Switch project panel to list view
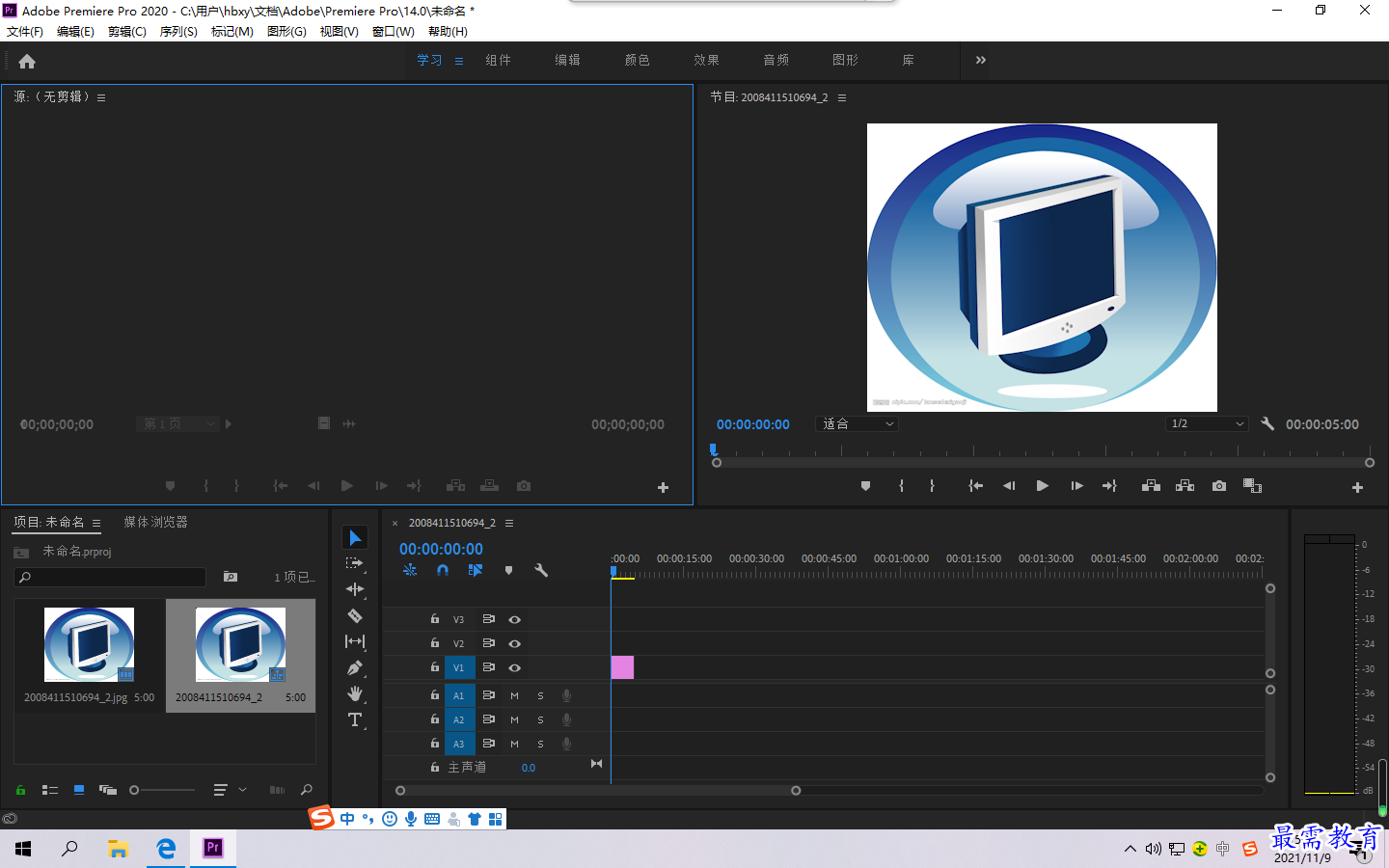Viewport: 1389px width, 868px height. (x=50, y=790)
